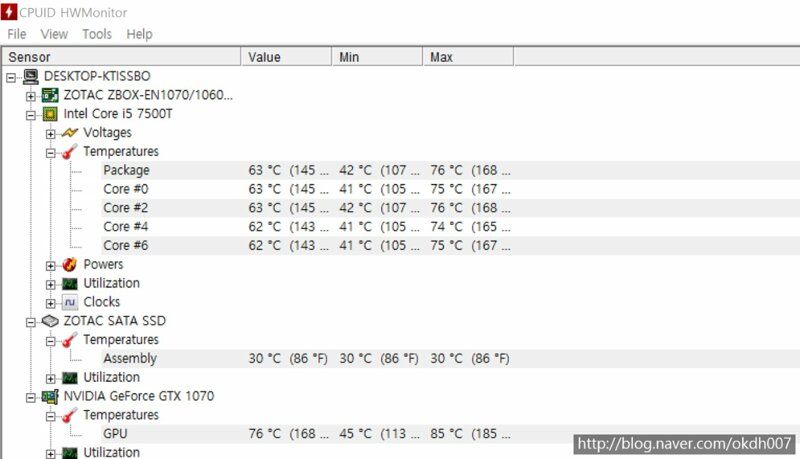Open the View menu
Viewport: 800px width, 459px height.
click(54, 34)
